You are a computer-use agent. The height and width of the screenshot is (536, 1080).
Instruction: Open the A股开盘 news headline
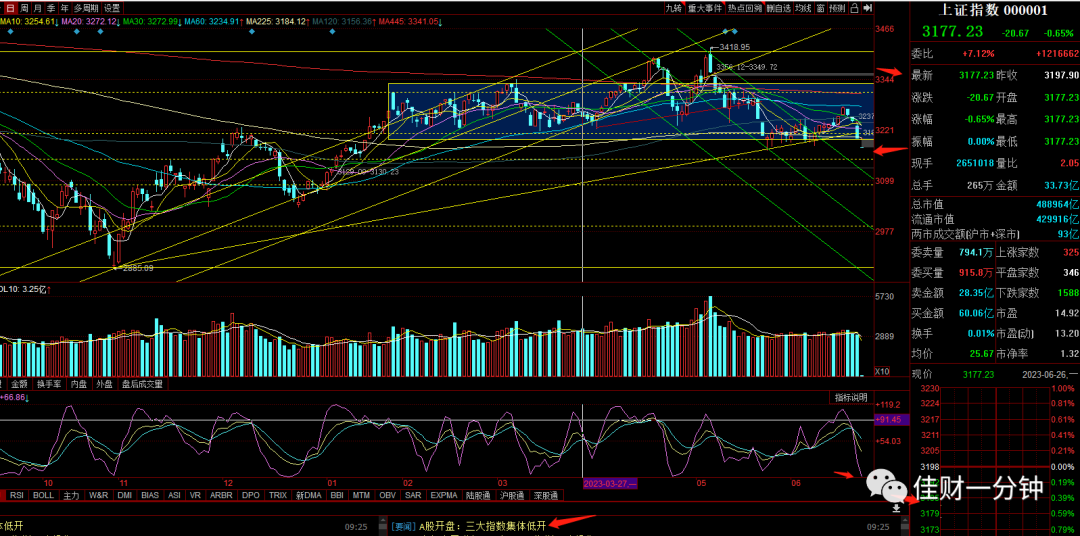482,526
